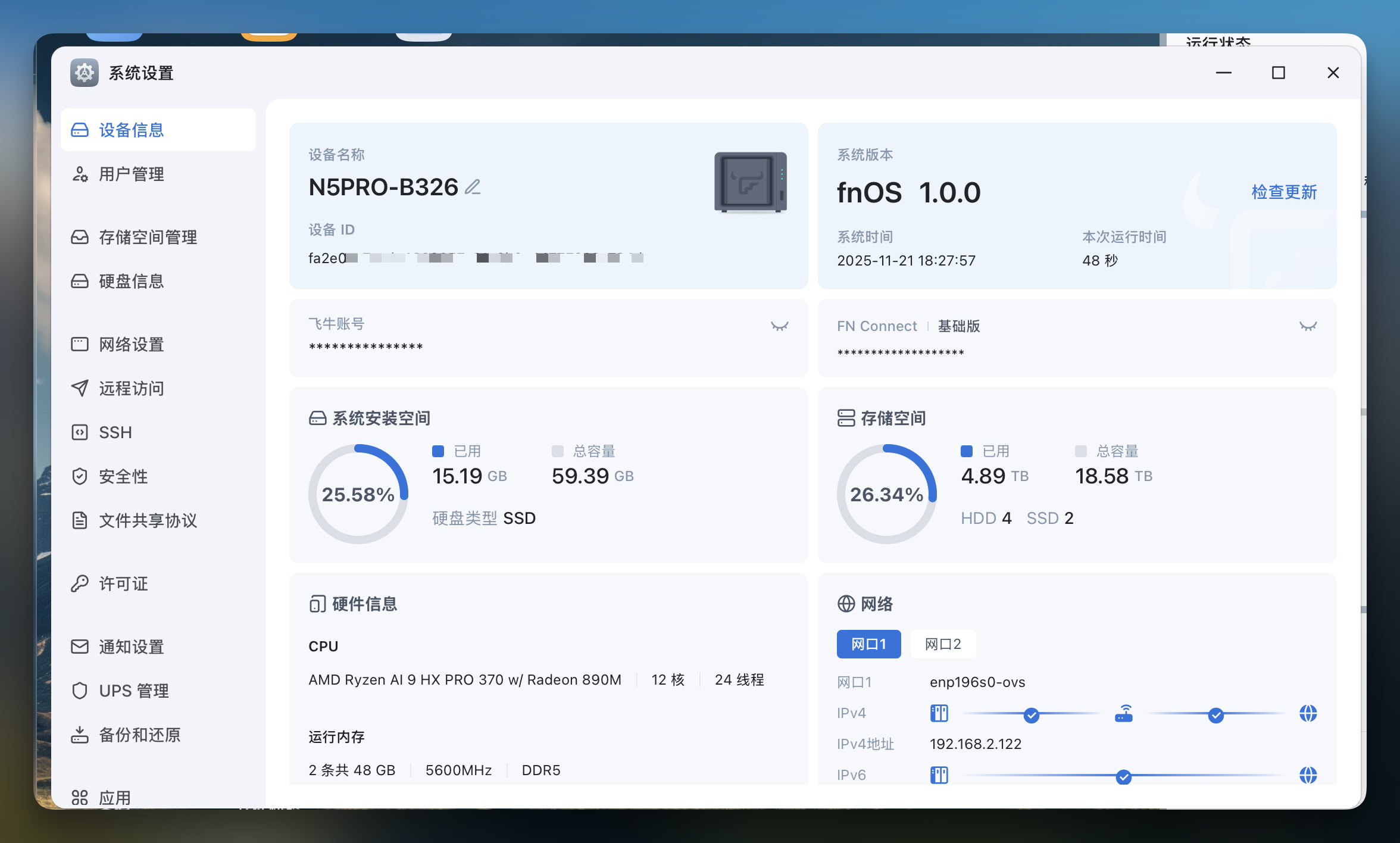Screen dimensions: 1400x843
Task: Click the 通知设置 envelope icon
Action: [x=80, y=647]
